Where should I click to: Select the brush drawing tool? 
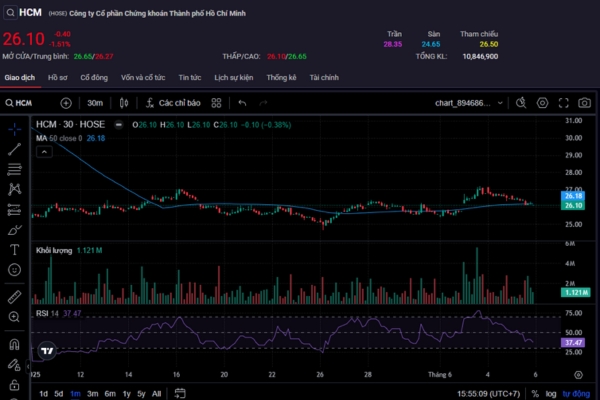[x=15, y=230]
